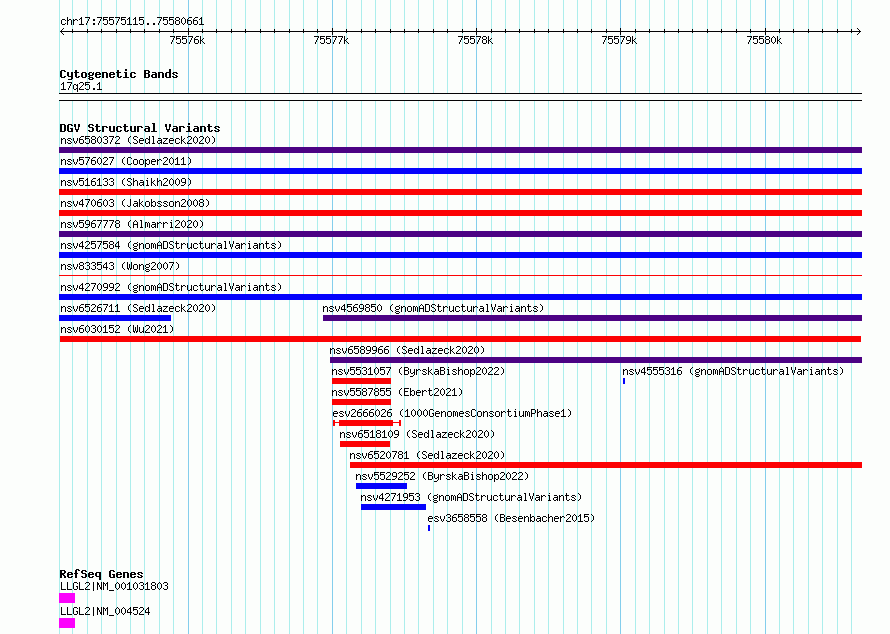Viewport: 890px width, 634px height.
Task: Click the tiny blue mark under esv3658558
Action: [x=429, y=528]
